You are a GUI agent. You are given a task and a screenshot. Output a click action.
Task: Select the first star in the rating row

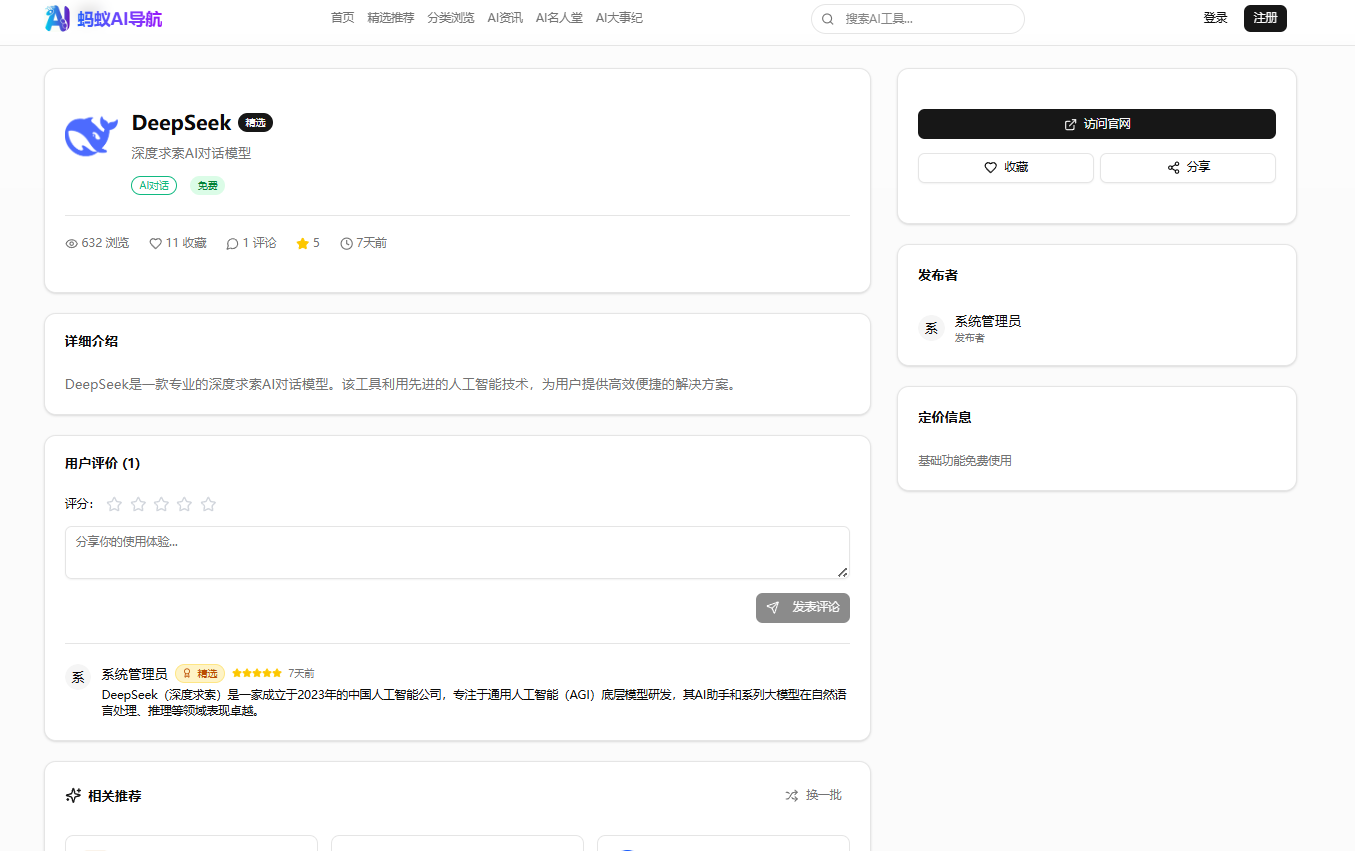[114, 504]
